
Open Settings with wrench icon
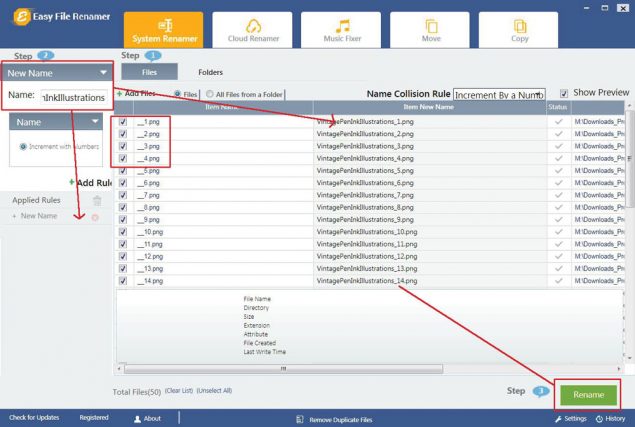coord(571,419)
